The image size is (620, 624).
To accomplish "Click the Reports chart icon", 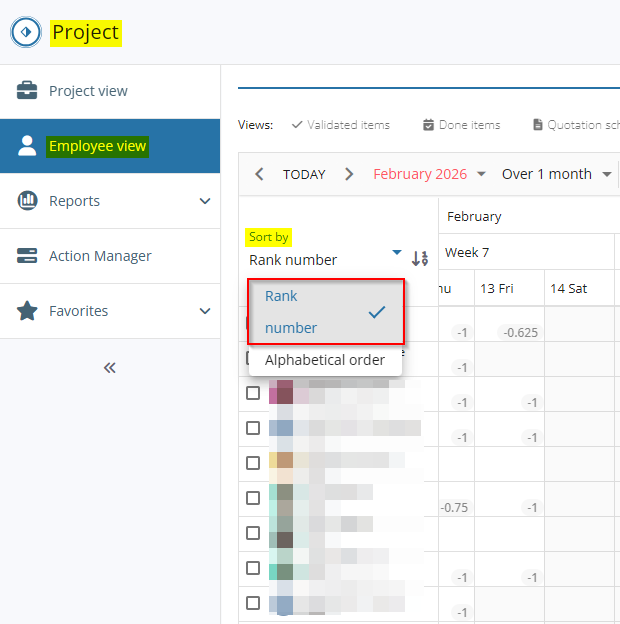I will click(x=27, y=201).
